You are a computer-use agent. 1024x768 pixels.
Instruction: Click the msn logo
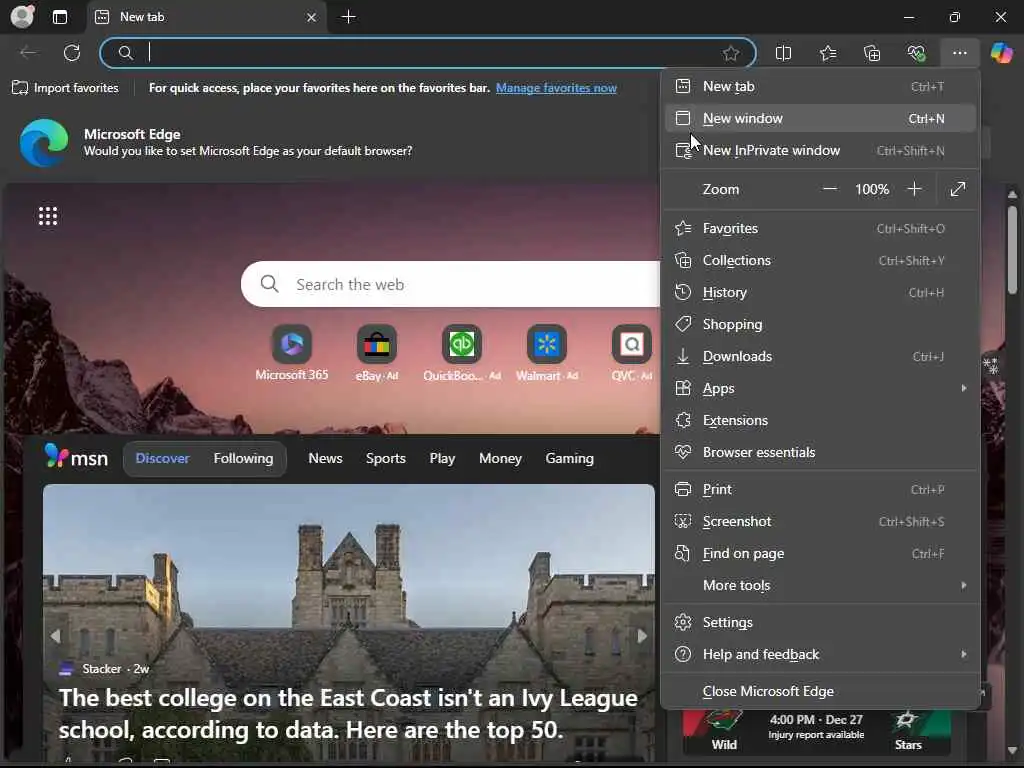[76, 457]
